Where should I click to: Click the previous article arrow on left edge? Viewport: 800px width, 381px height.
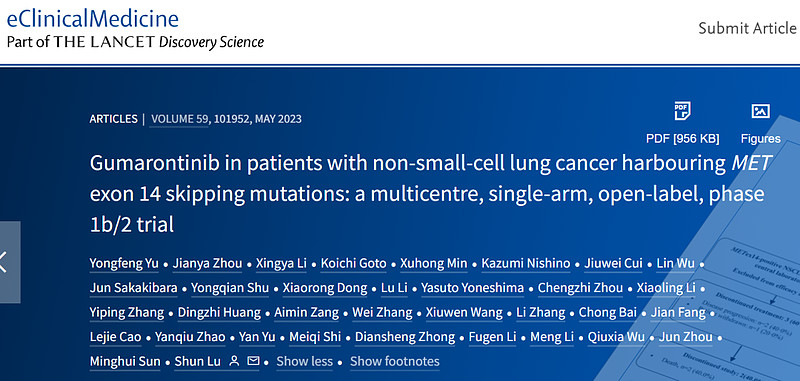(x=10, y=262)
